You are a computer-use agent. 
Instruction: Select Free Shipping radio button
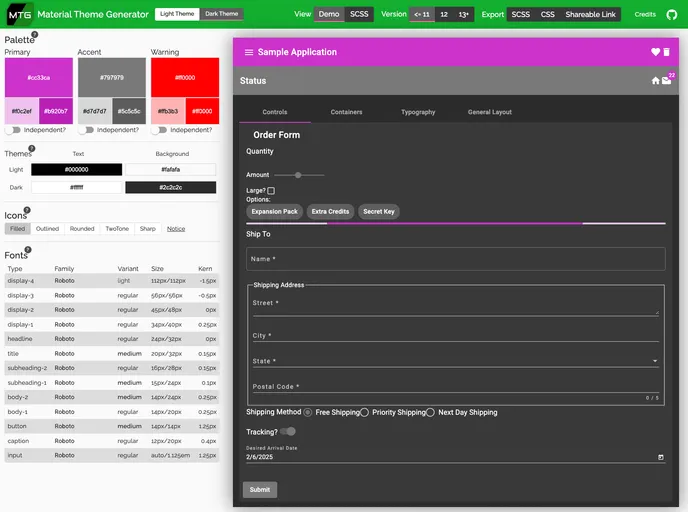click(x=308, y=412)
